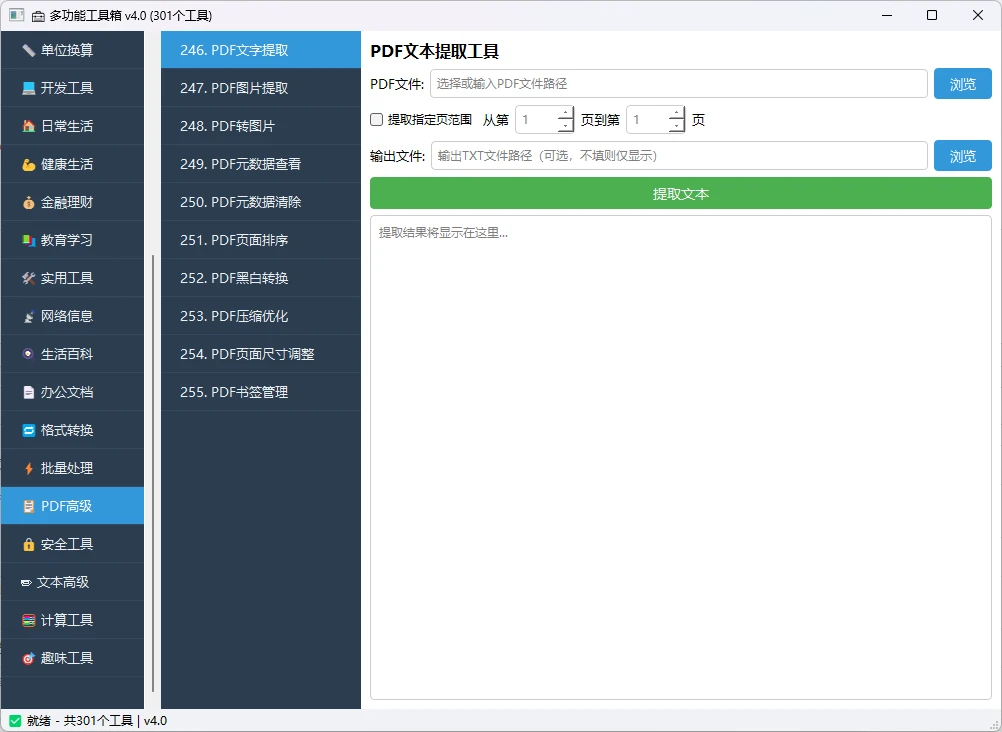The image size is (1002, 732).
Task: Open tool 248. PDF转图片
Action: click(261, 126)
